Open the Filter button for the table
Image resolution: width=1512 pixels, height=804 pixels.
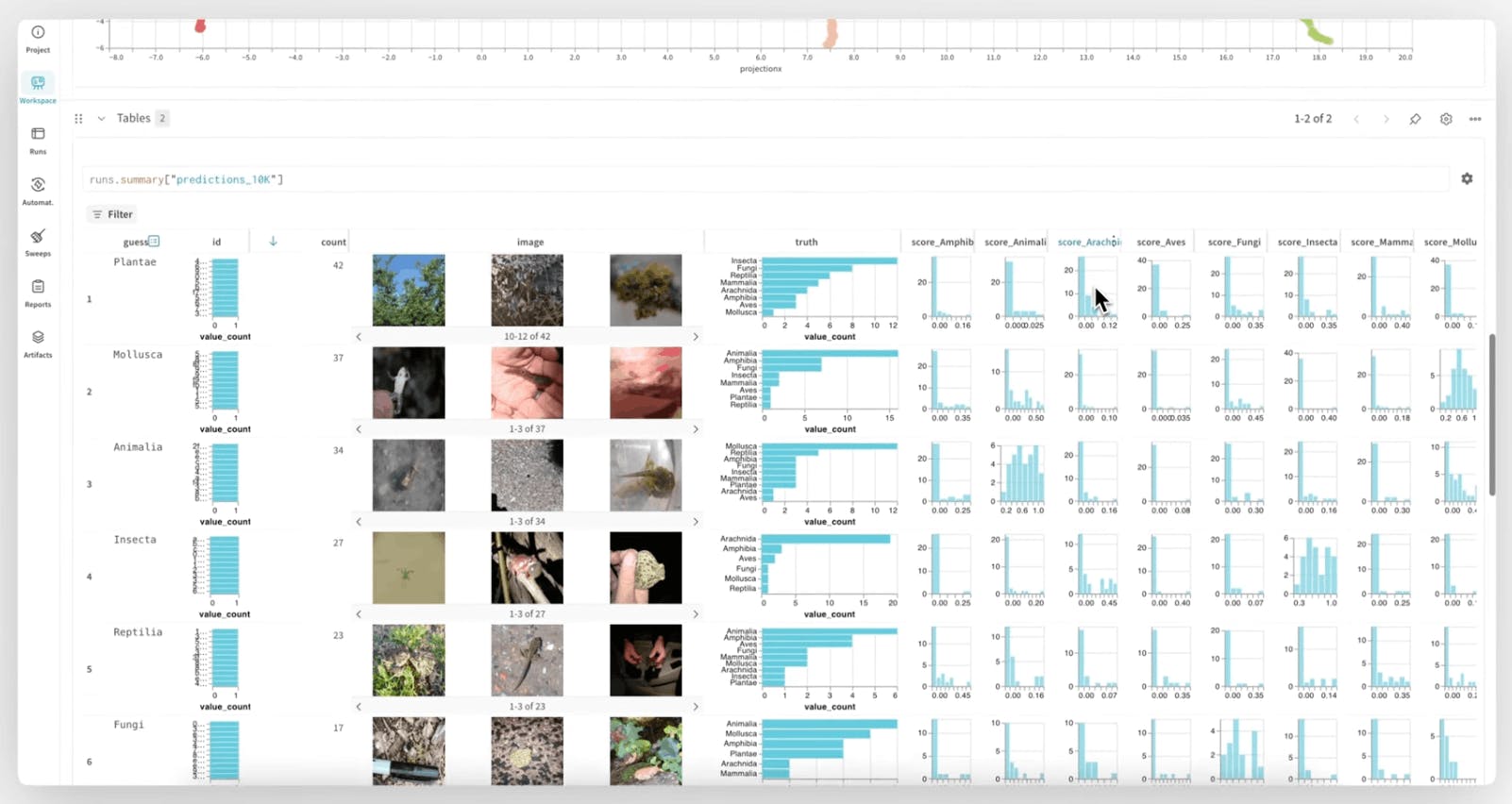[x=112, y=214]
